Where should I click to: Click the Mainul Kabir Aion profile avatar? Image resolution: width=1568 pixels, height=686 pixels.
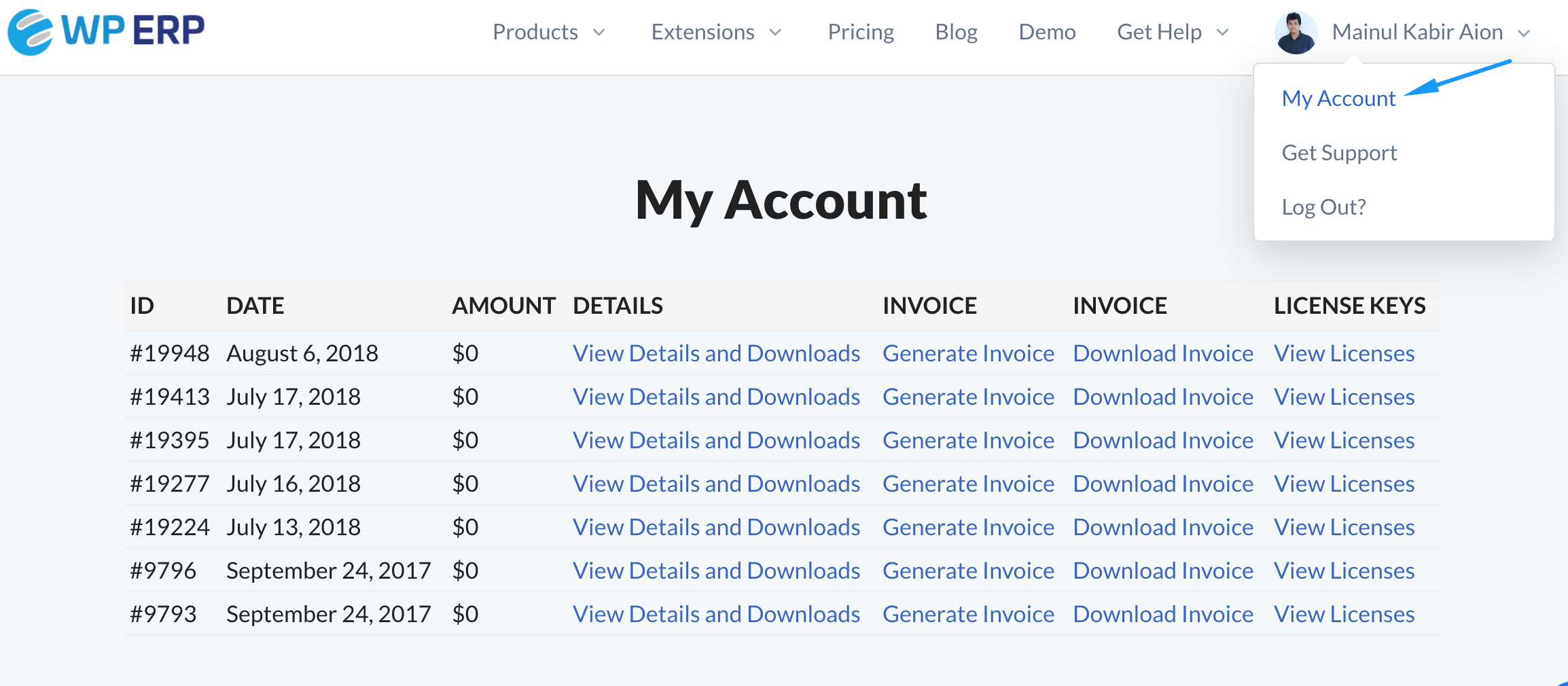pos(1296,32)
